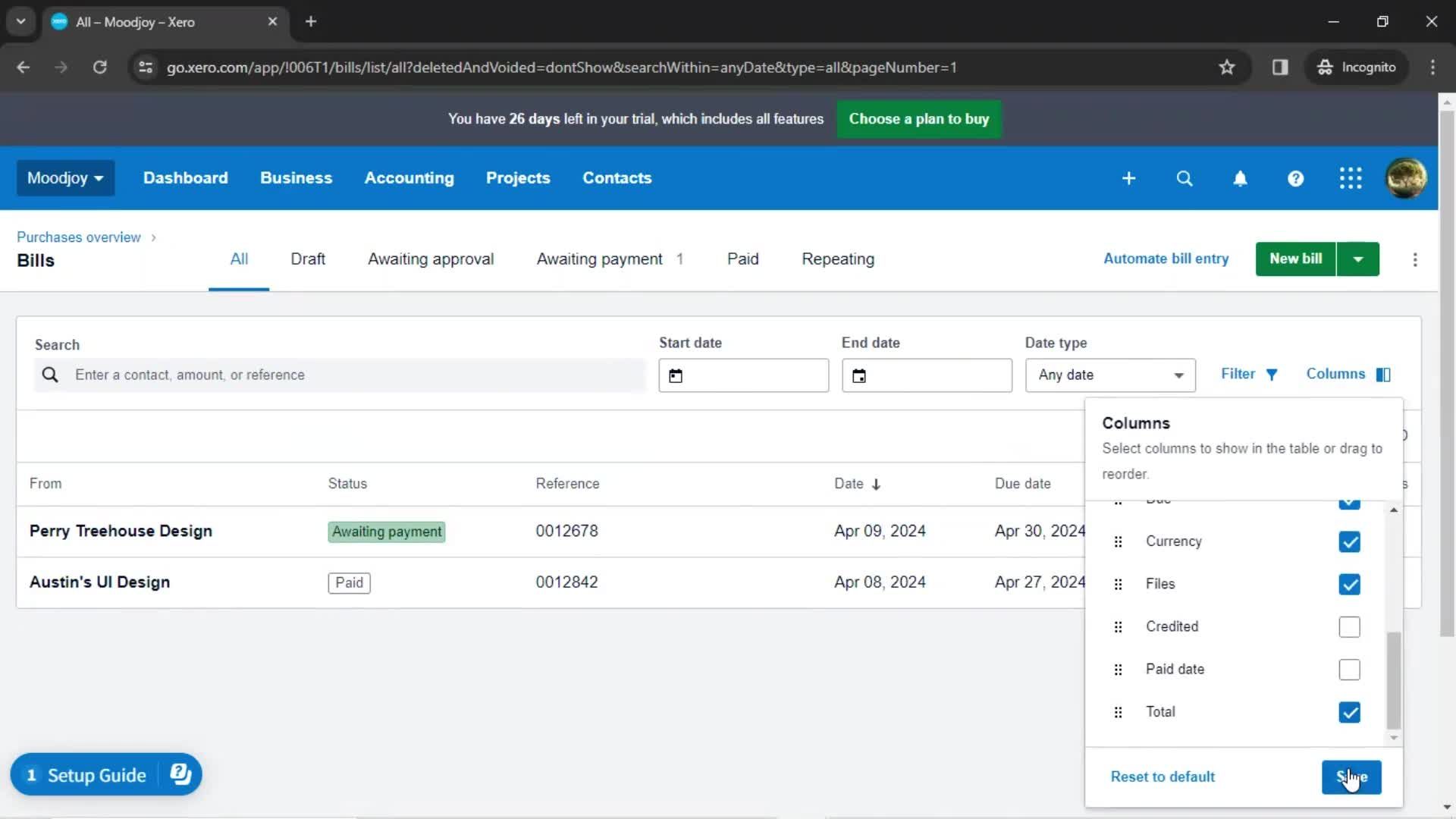Click Automate bill entry link
Image resolution: width=1456 pixels, height=819 pixels.
(x=1166, y=259)
